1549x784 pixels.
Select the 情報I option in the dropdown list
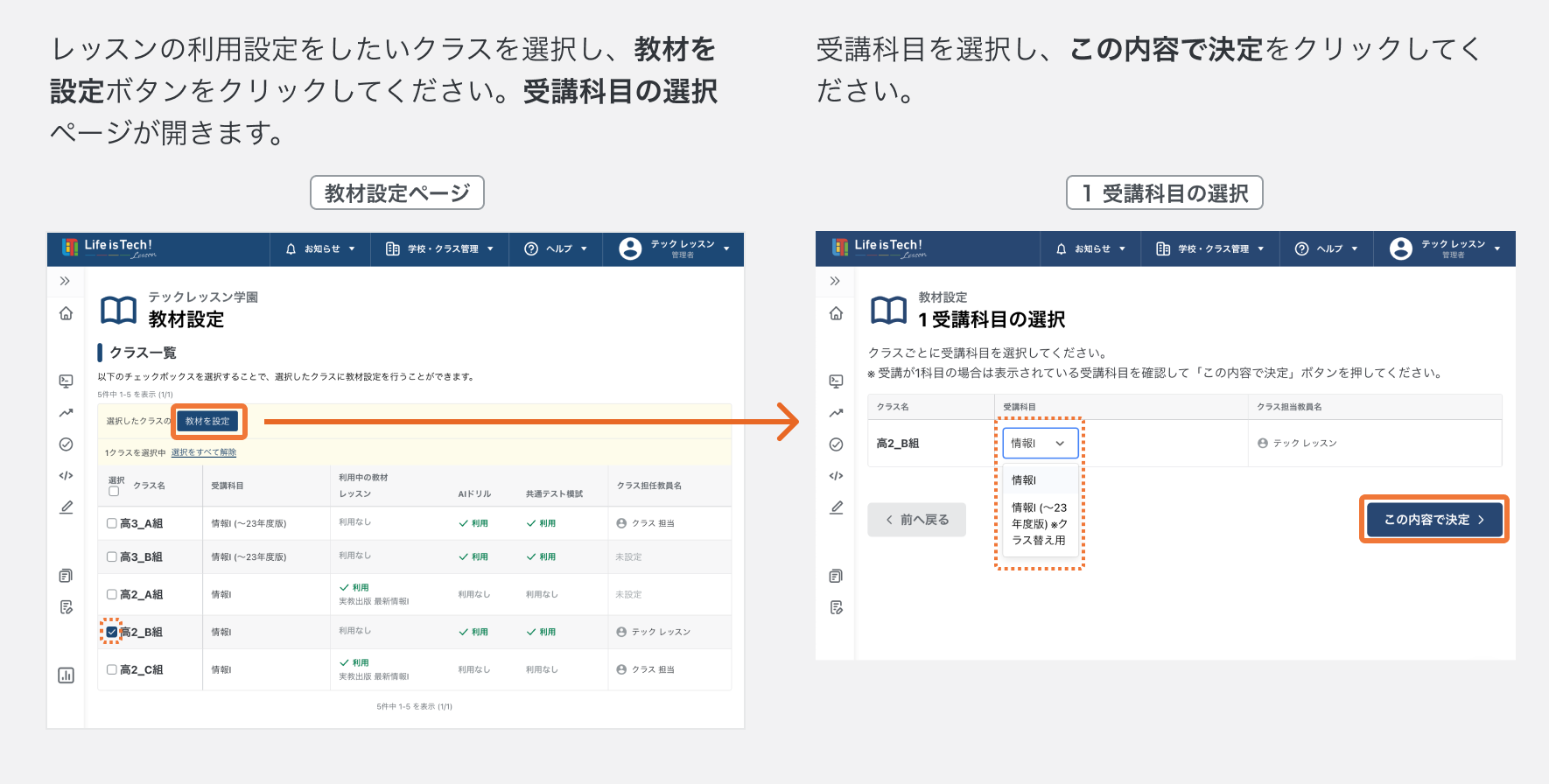click(x=1041, y=480)
